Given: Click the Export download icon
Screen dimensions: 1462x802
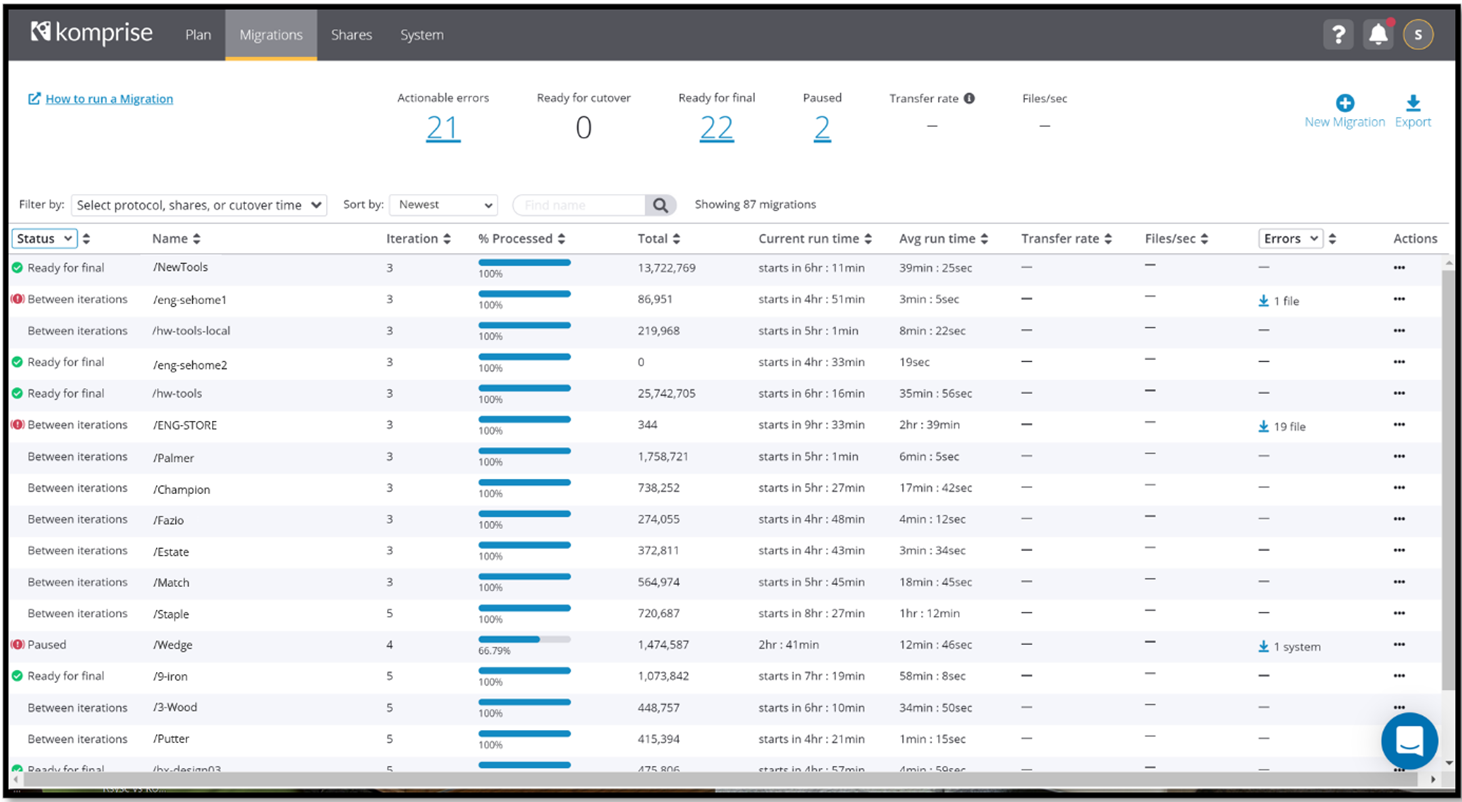Looking at the screenshot, I should (x=1412, y=104).
